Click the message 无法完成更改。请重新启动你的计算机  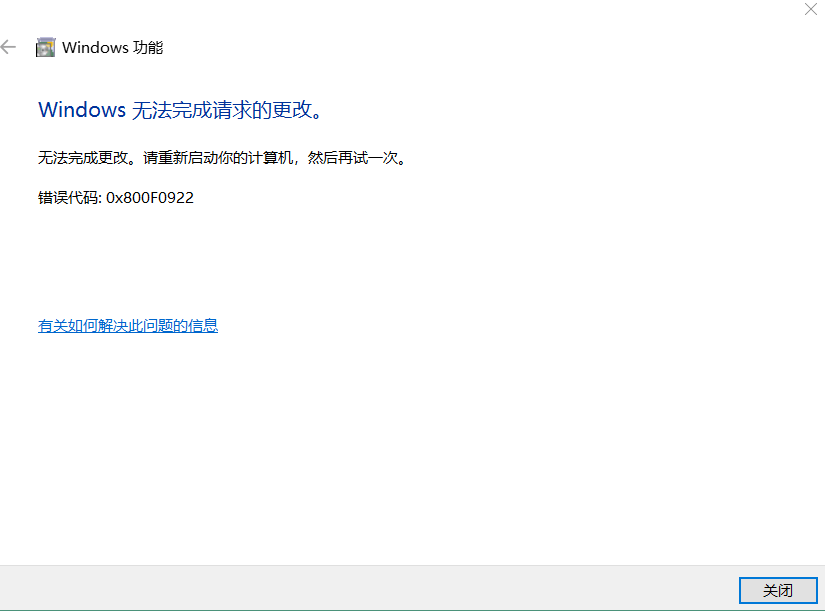[165, 157]
